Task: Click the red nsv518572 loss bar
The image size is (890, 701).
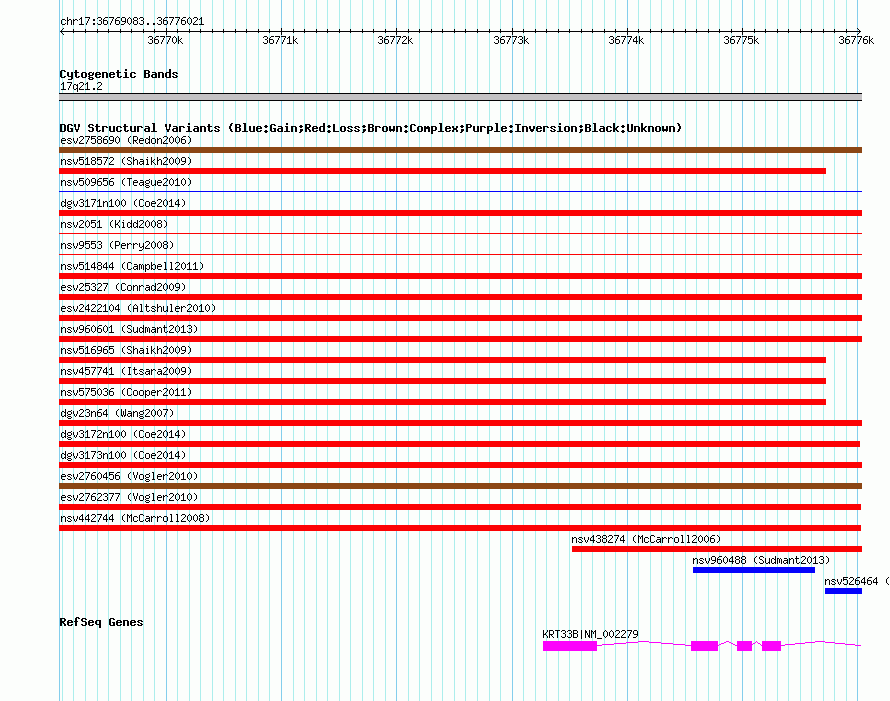Action: (x=442, y=171)
